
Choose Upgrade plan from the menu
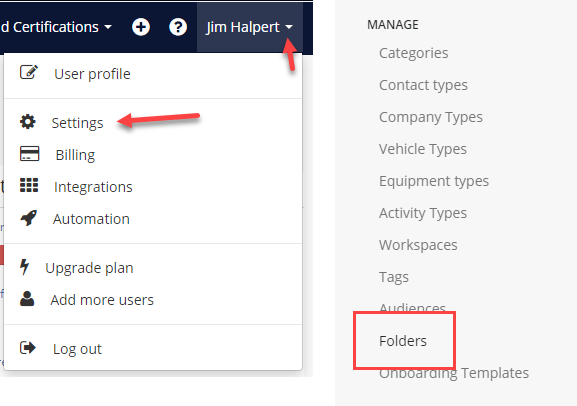tap(89, 268)
